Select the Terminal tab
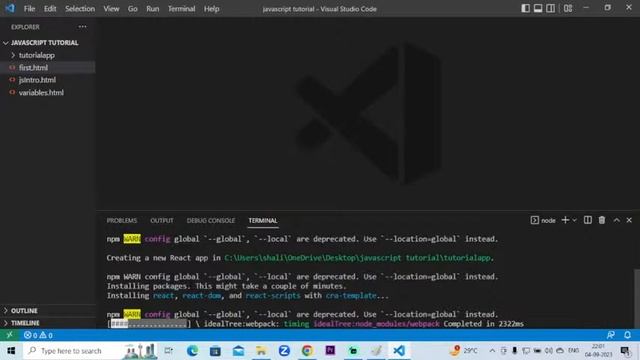 [263, 220]
